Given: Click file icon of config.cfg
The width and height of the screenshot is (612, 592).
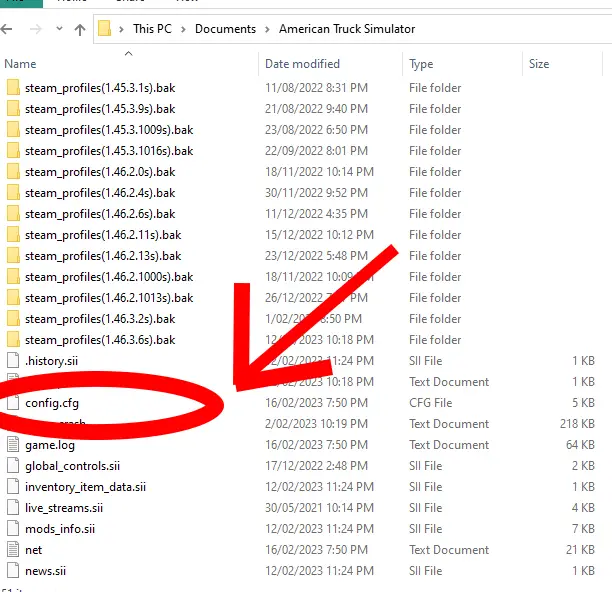Looking at the screenshot, I should (x=13, y=403).
